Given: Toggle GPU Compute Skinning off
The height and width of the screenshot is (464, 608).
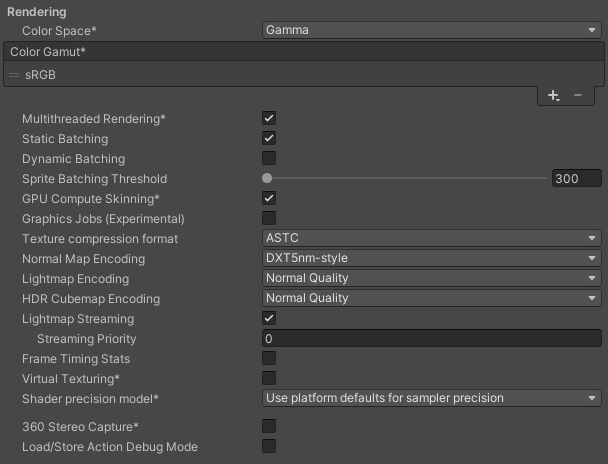Looking at the screenshot, I should tap(269, 199).
